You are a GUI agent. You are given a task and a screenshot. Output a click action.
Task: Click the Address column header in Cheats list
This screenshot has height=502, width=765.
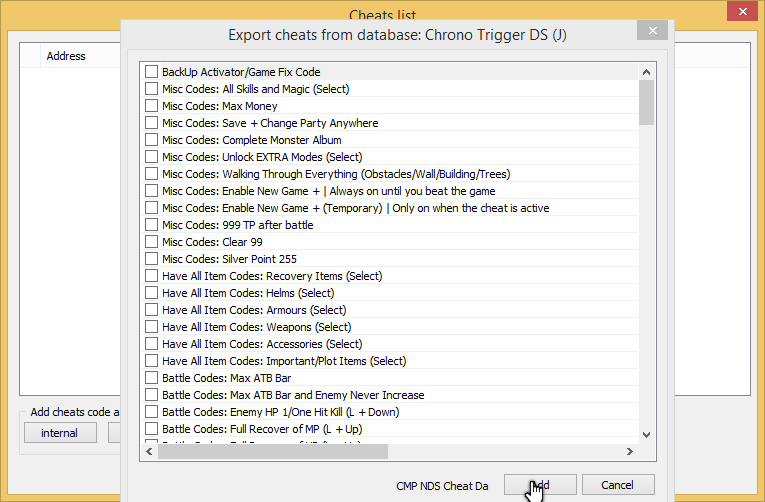click(66, 56)
